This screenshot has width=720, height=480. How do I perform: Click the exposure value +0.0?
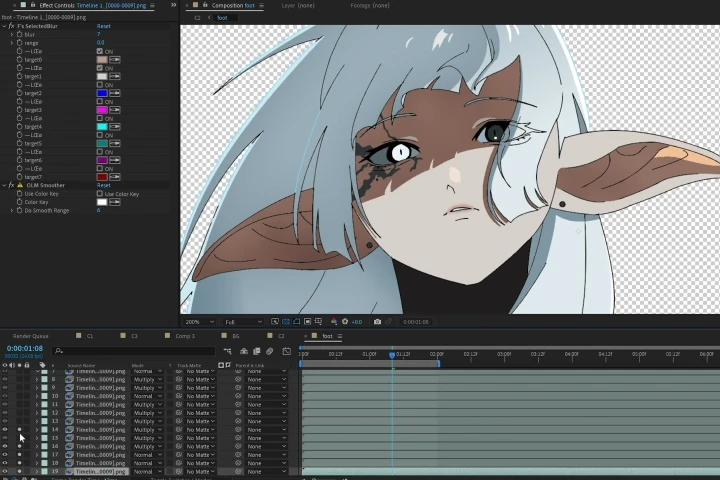click(357, 322)
